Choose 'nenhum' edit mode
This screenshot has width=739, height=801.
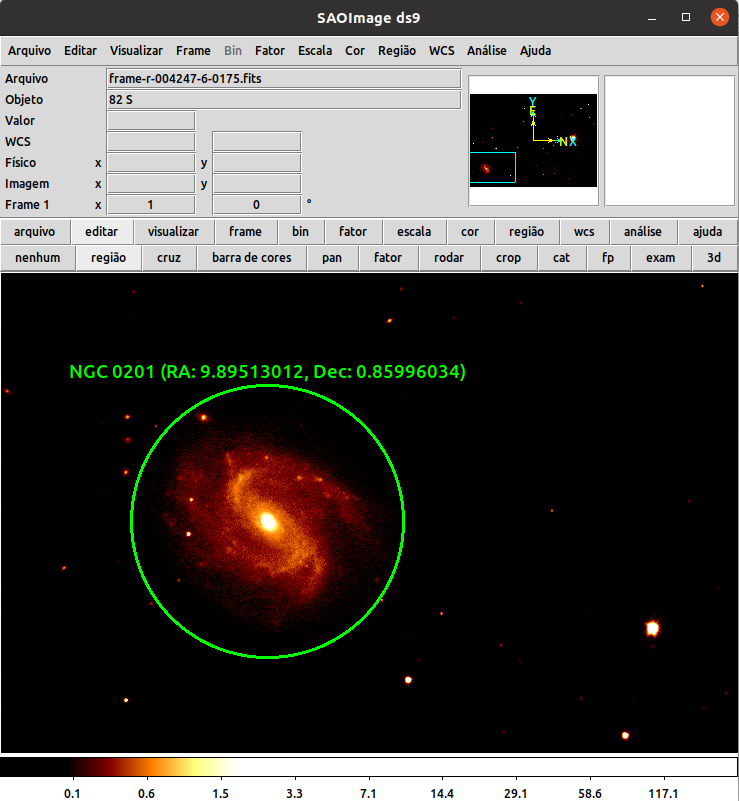click(37, 257)
